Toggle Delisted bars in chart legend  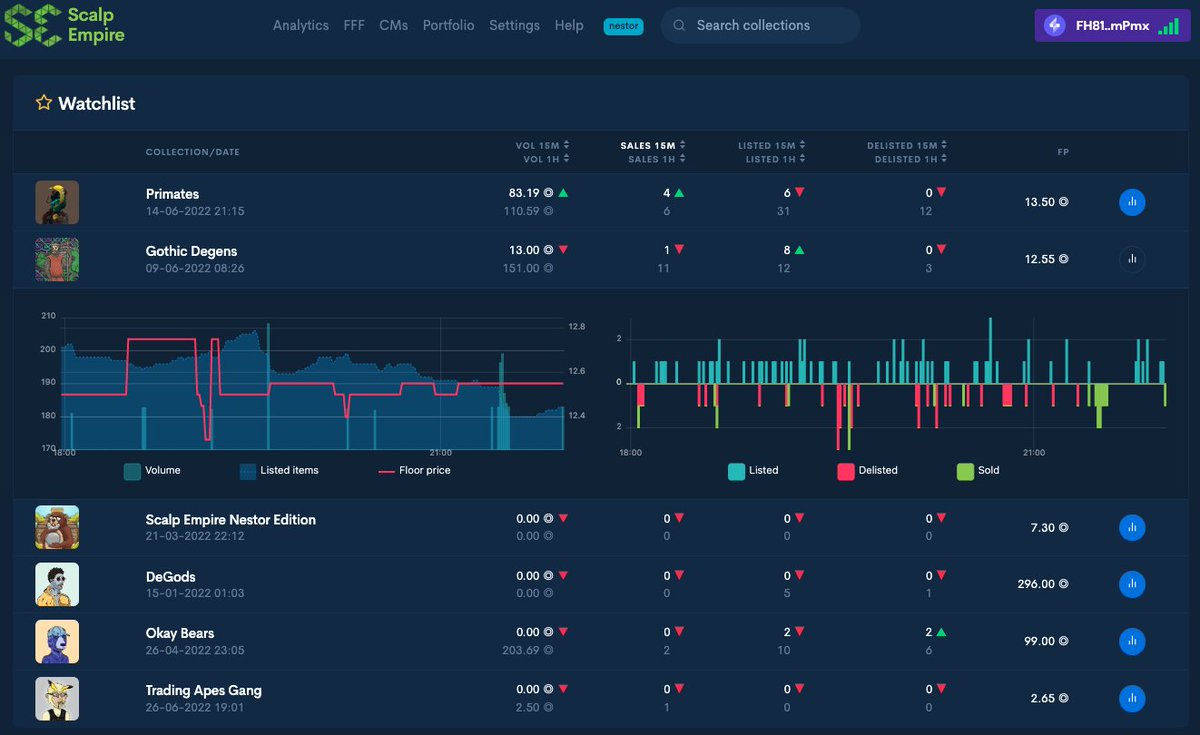867,470
